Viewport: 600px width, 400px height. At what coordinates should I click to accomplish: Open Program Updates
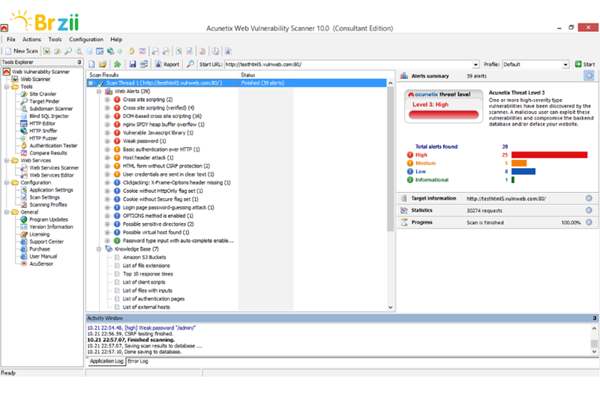tap(49, 219)
